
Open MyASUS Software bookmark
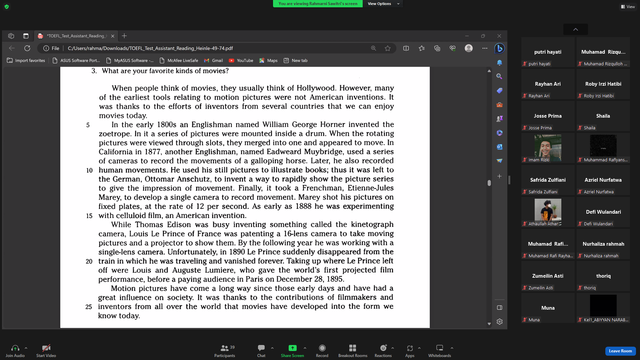click(x=129, y=60)
